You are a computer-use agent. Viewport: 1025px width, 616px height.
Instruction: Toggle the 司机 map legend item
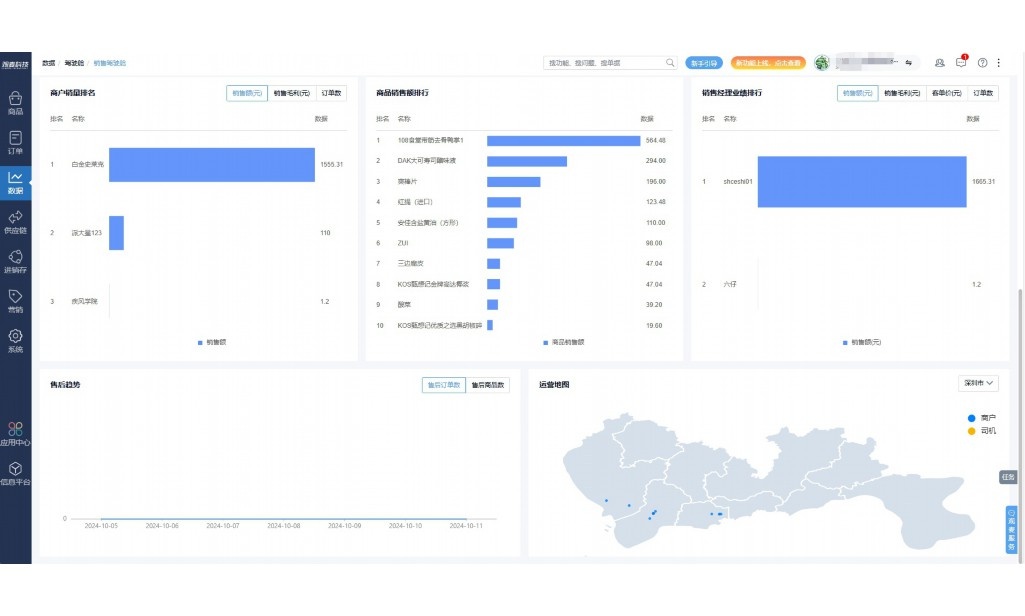pos(982,430)
